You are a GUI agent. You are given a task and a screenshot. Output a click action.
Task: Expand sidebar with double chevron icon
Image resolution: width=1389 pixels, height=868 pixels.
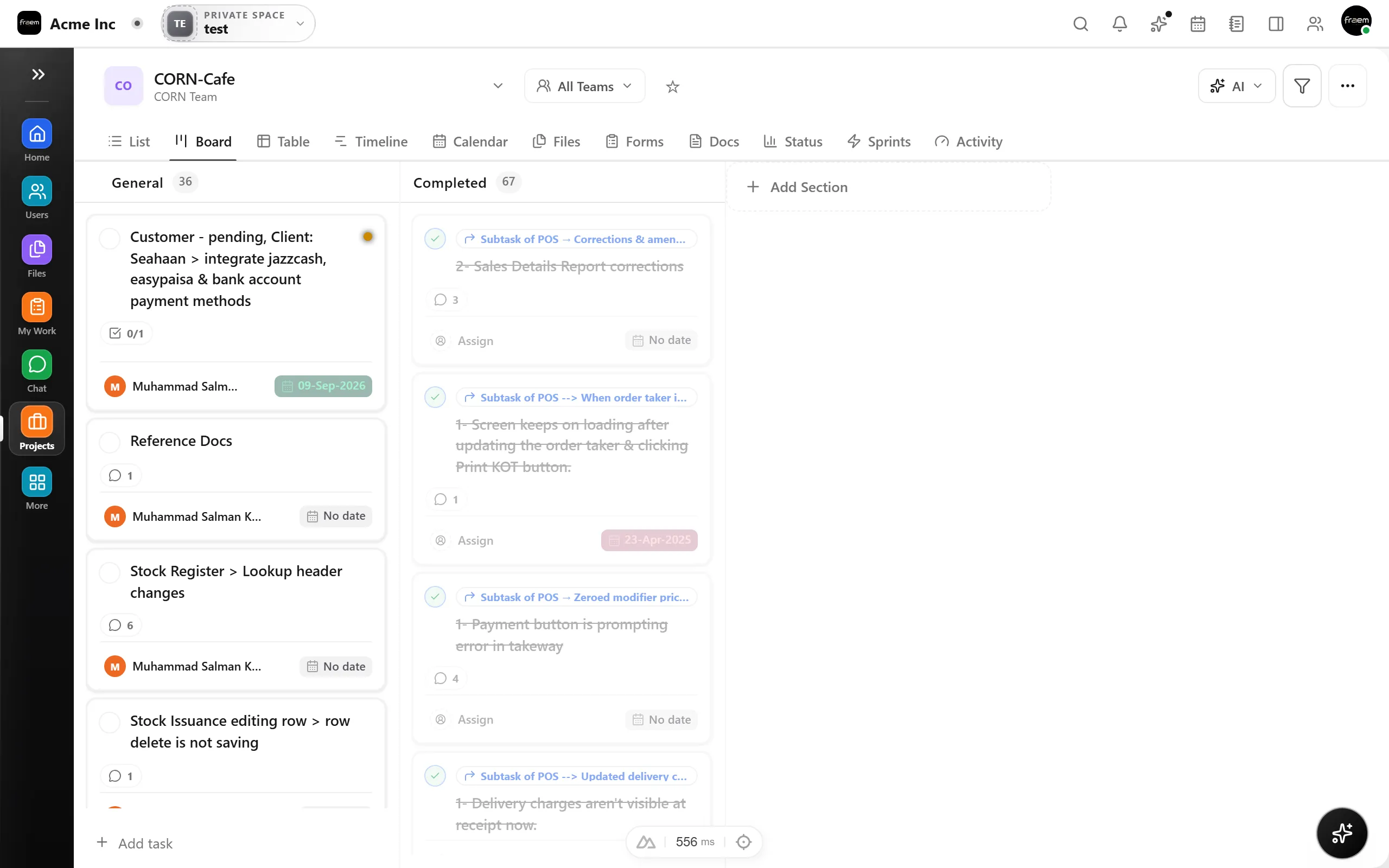pos(38,74)
